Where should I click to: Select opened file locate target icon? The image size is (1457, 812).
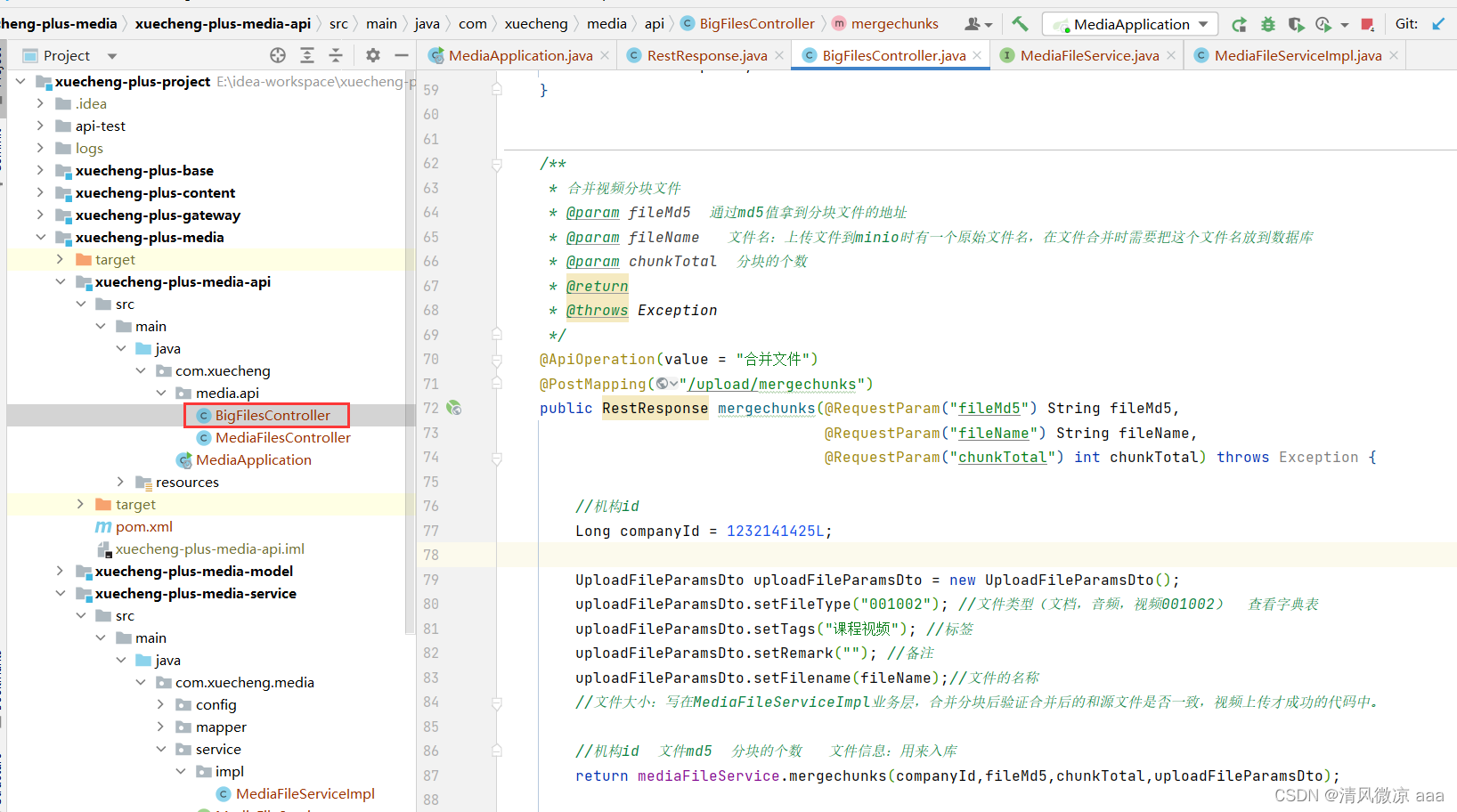[278, 55]
